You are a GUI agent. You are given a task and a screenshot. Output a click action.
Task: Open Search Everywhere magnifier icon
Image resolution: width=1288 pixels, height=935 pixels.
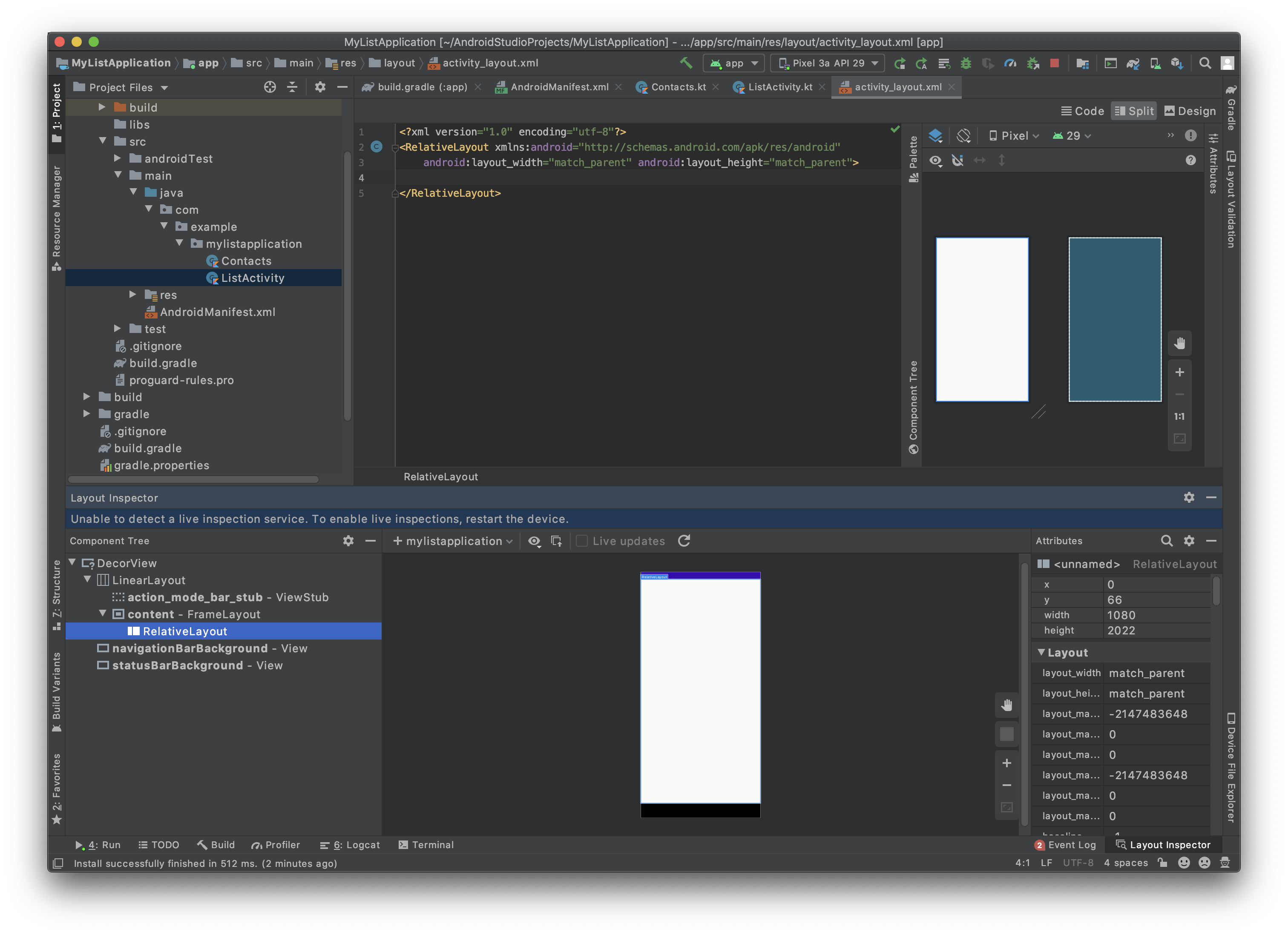(x=1205, y=63)
